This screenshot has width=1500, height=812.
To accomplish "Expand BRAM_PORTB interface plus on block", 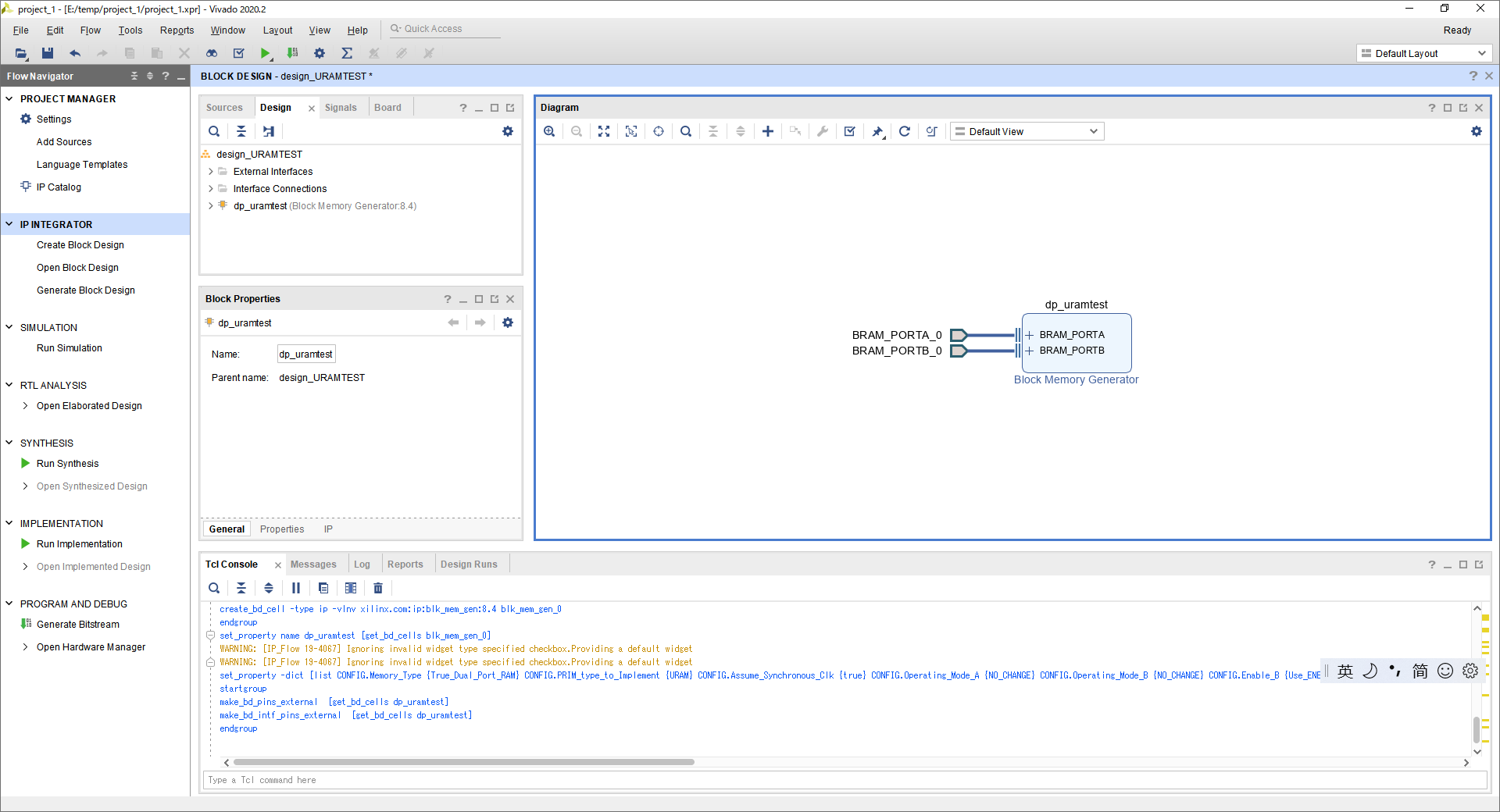I will pos(1030,351).
